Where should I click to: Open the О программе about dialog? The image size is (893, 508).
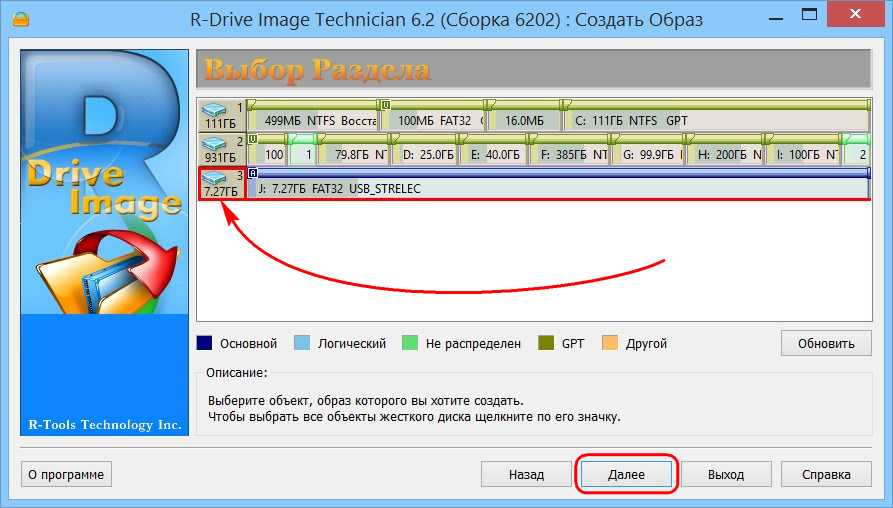tap(66, 474)
